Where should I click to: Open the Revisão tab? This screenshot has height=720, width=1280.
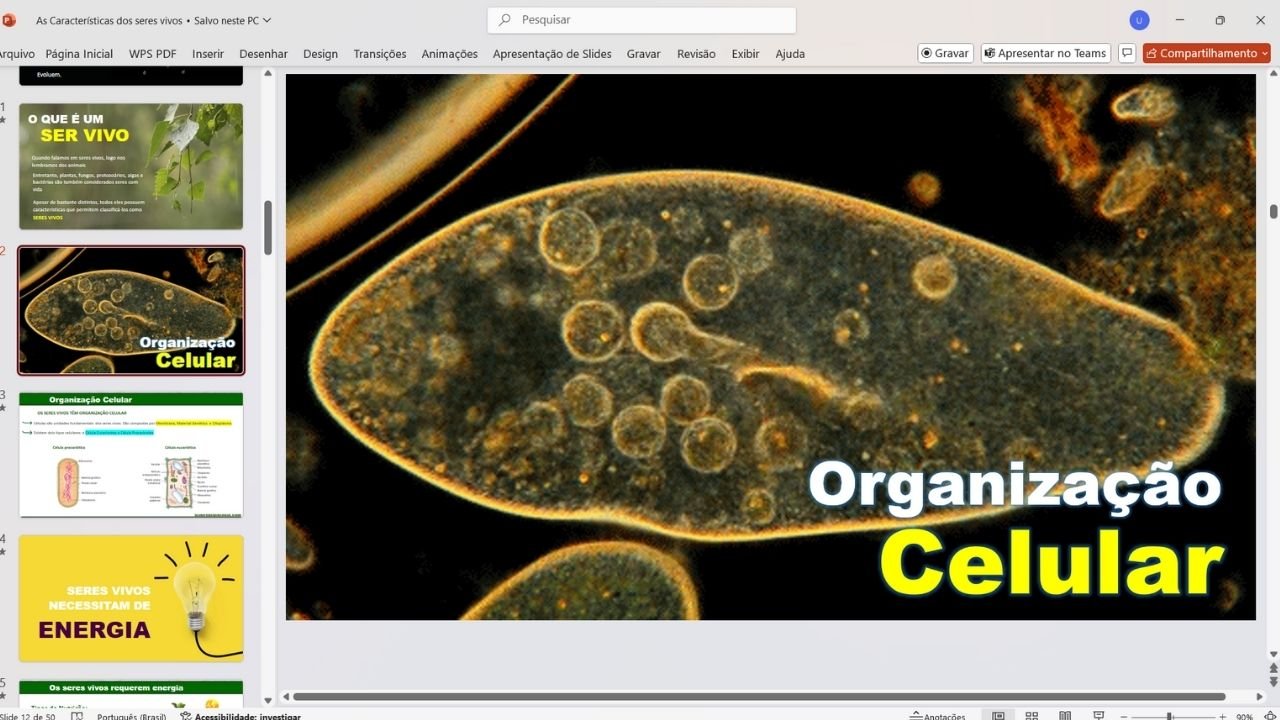(x=696, y=54)
